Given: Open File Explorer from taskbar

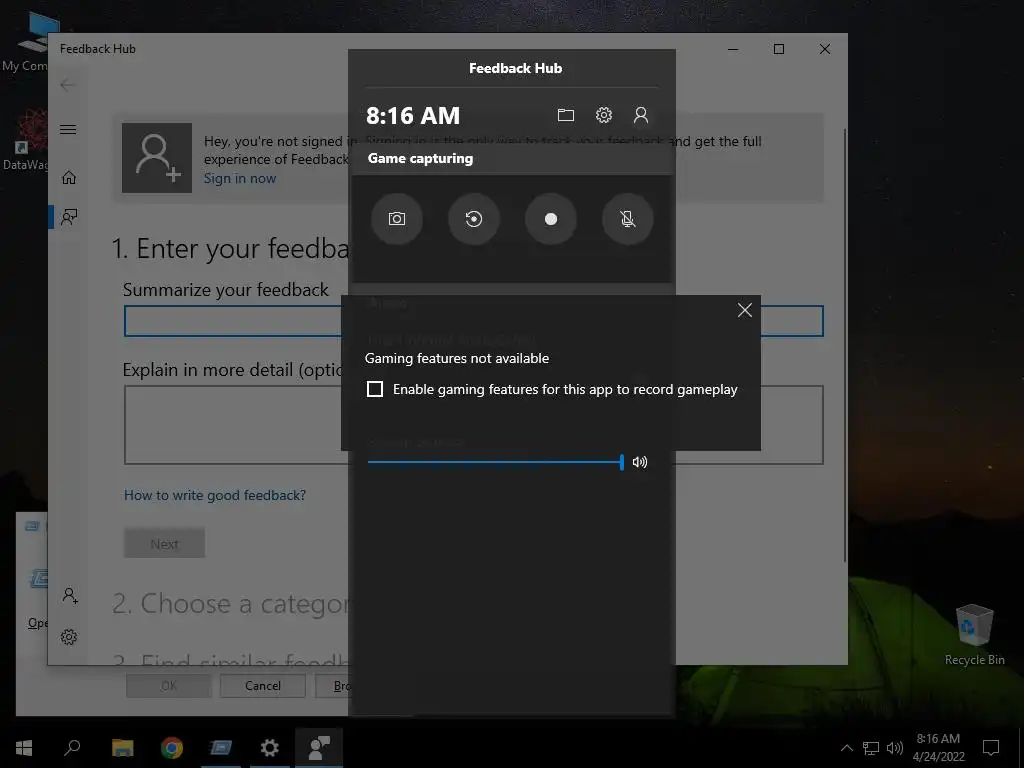Looking at the screenshot, I should click(122, 748).
